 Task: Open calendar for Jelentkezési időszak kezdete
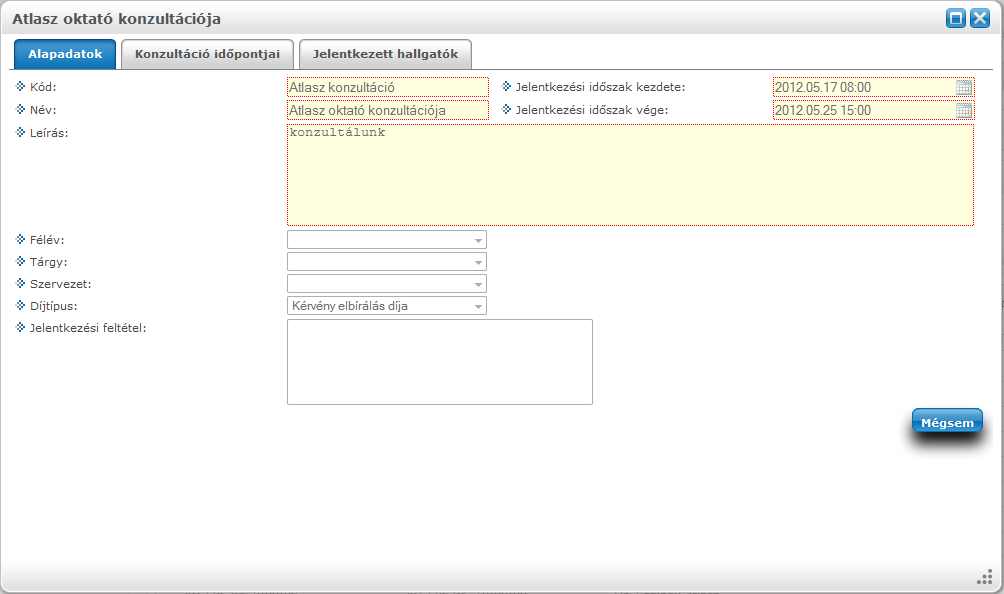tap(964, 87)
